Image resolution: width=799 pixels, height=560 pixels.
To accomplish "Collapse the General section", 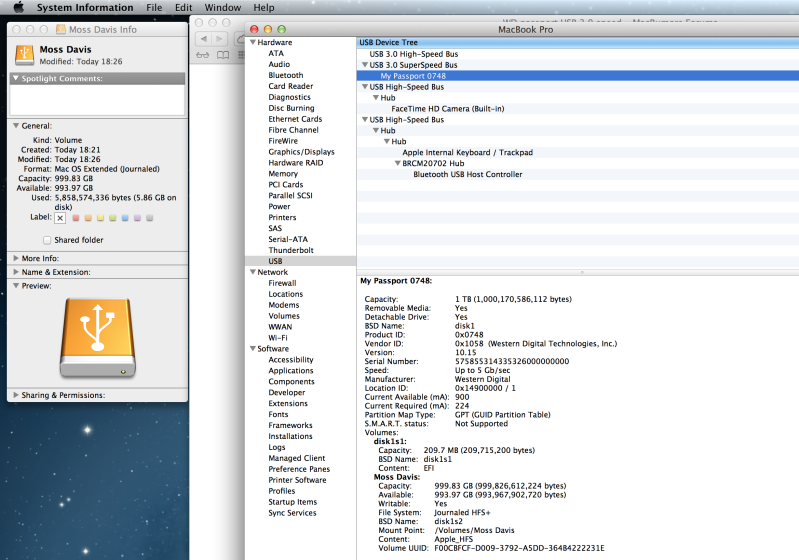I will coord(16,125).
